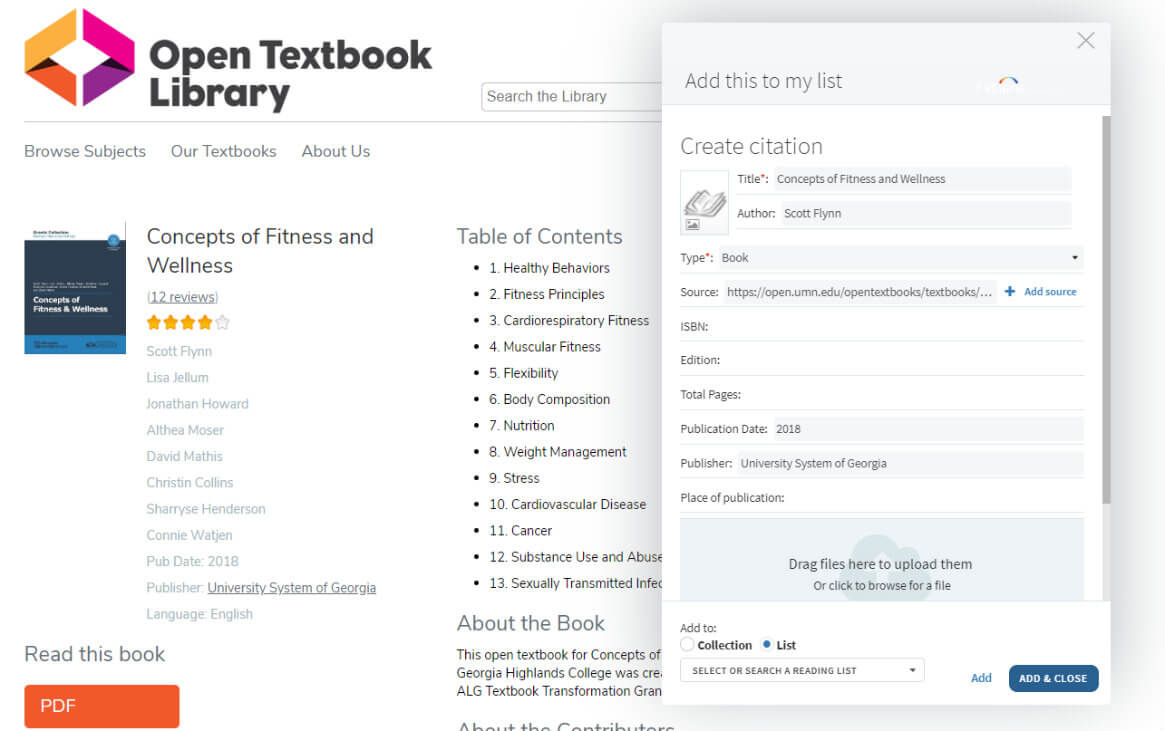
Task: Click the star rating icons under the reviews
Action: tap(188, 323)
